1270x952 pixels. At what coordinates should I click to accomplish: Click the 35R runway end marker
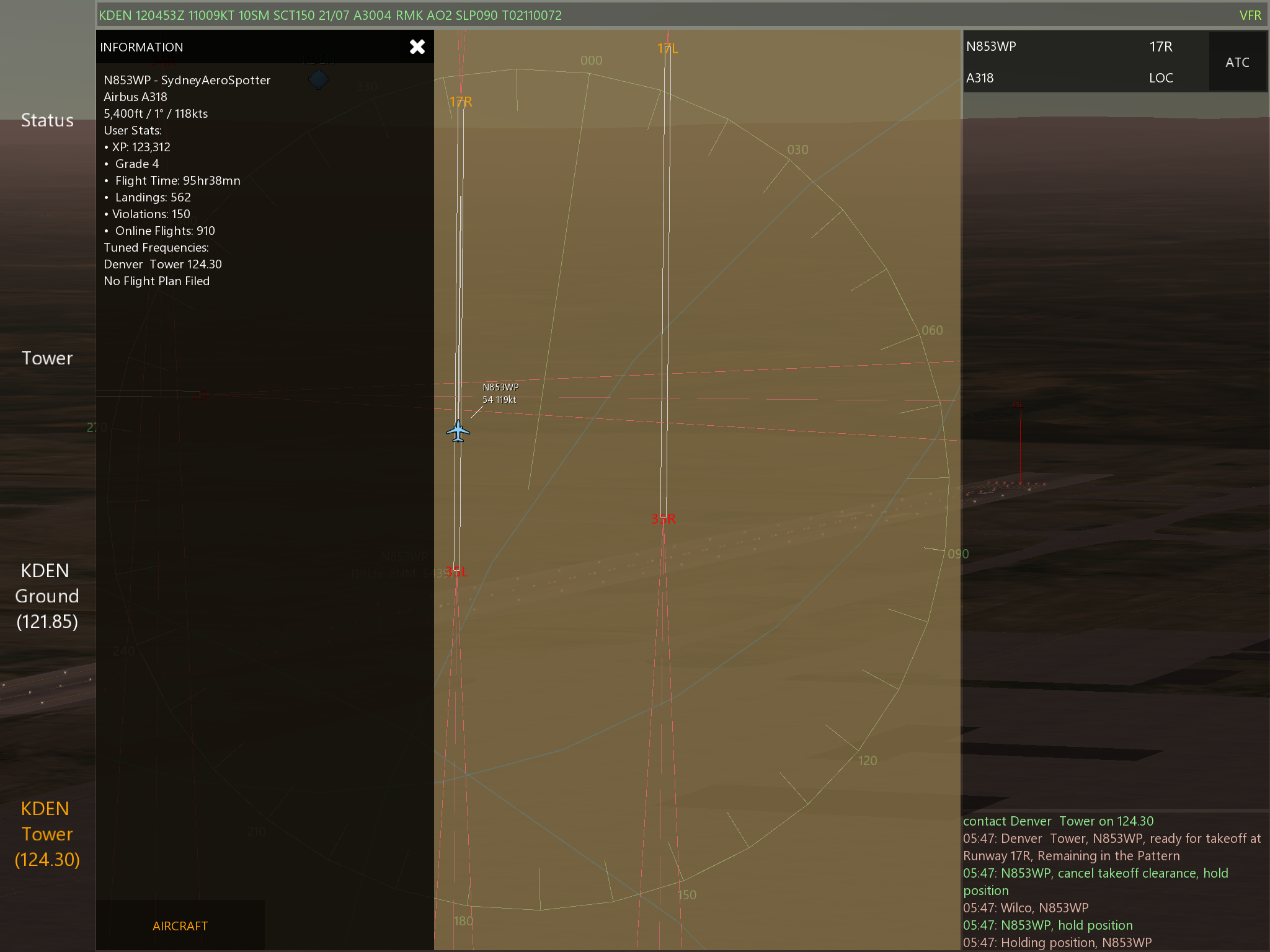tap(663, 519)
